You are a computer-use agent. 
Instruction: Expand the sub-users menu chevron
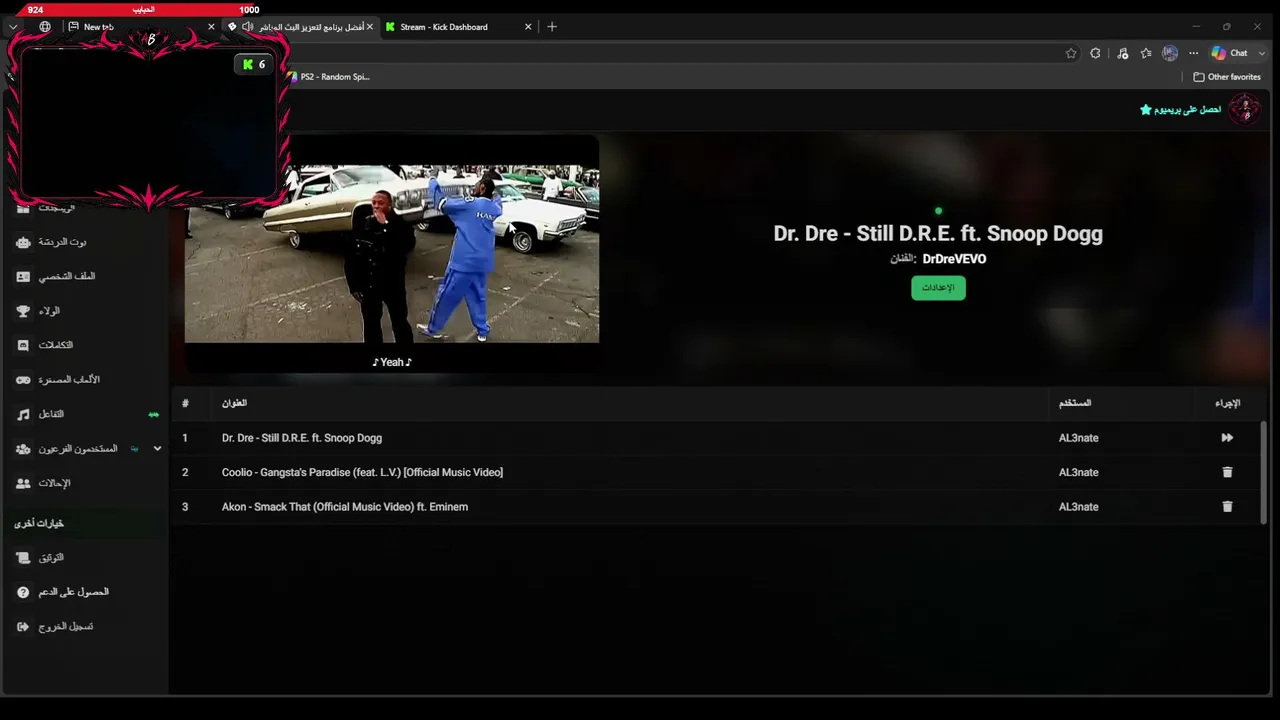tap(157, 449)
